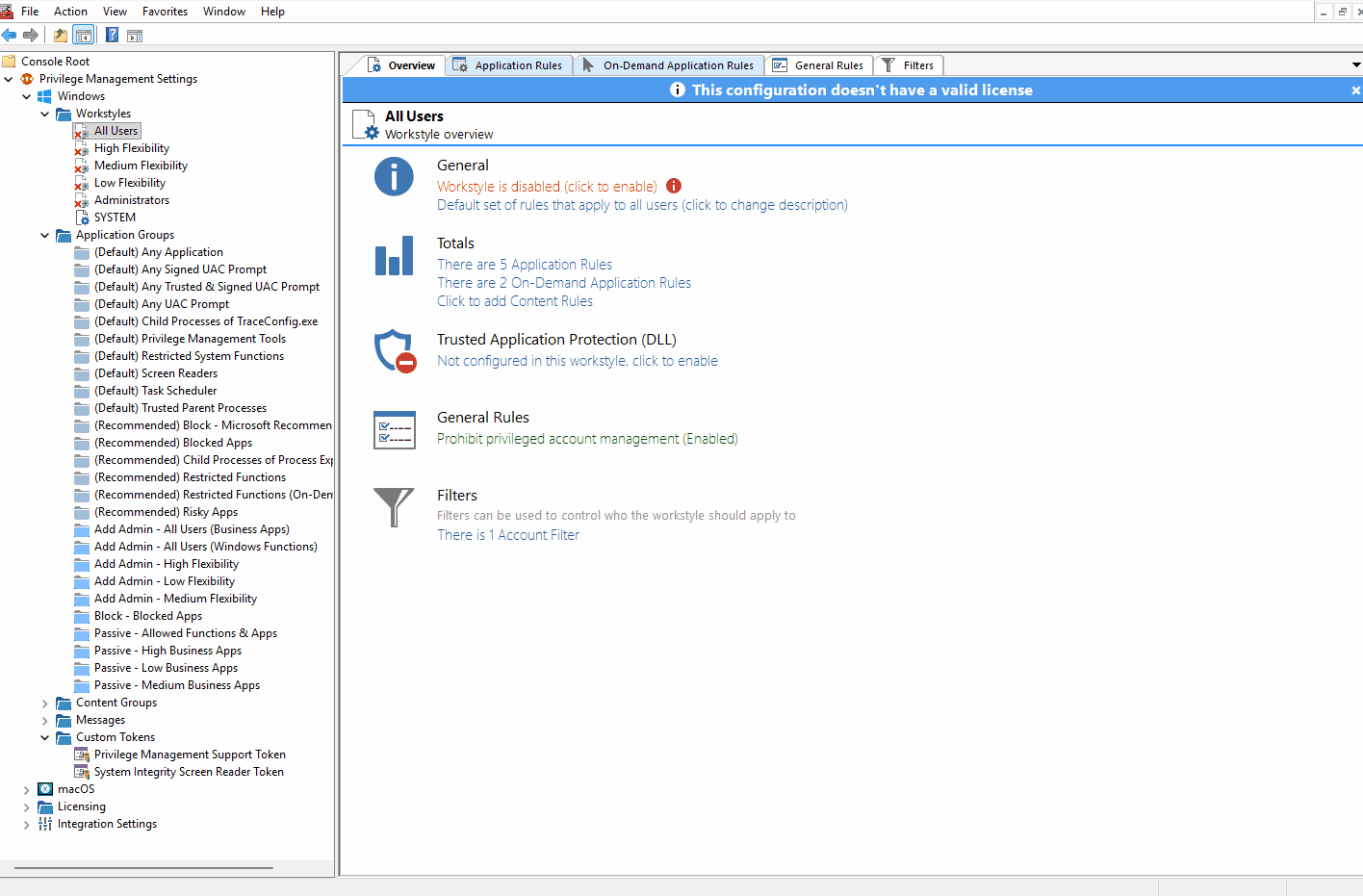Switch to the Filters tab
Image resolution: width=1363 pixels, height=896 pixels.
click(909, 65)
